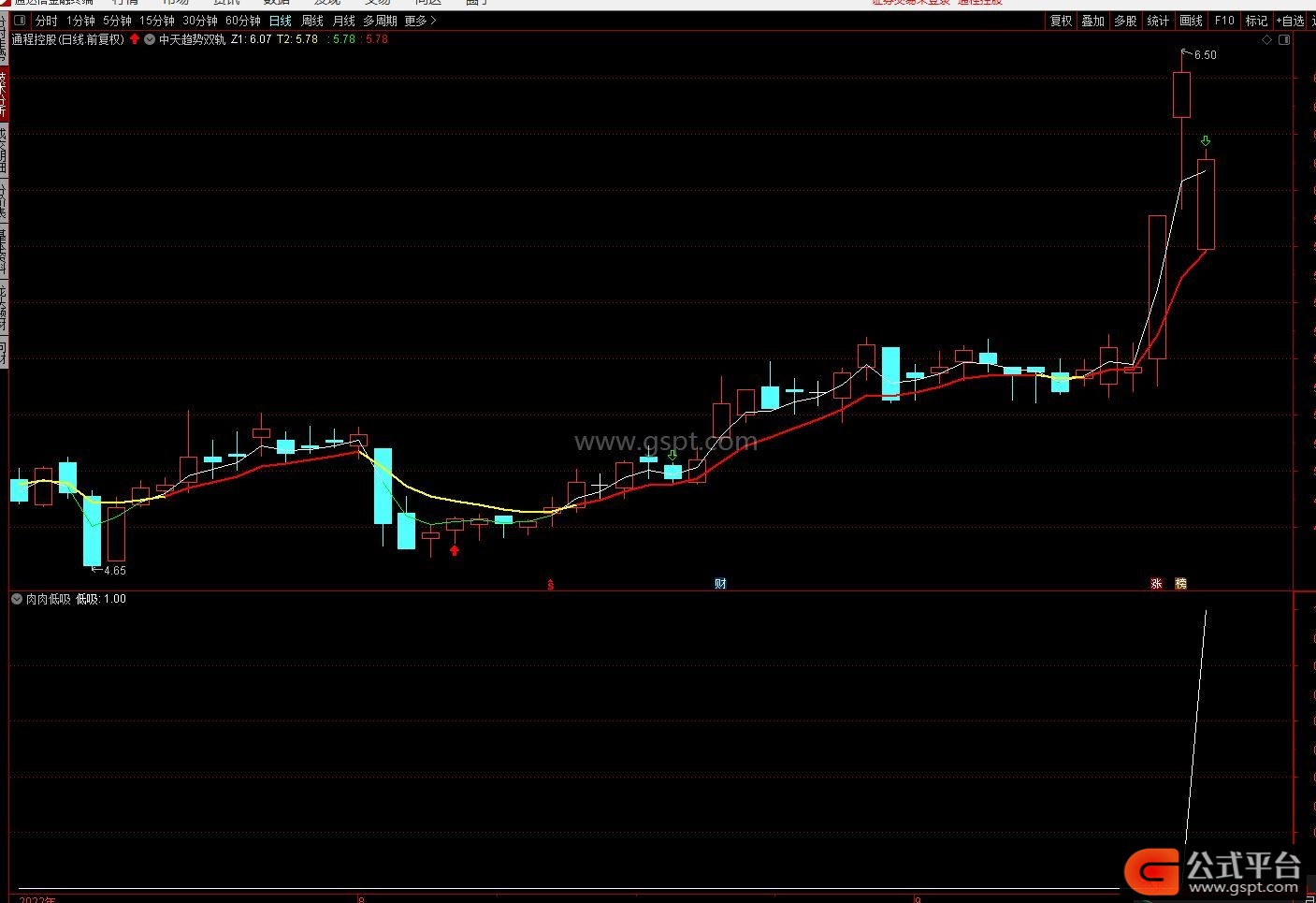Click the Z1: 6.07 indicator value

pos(251,39)
